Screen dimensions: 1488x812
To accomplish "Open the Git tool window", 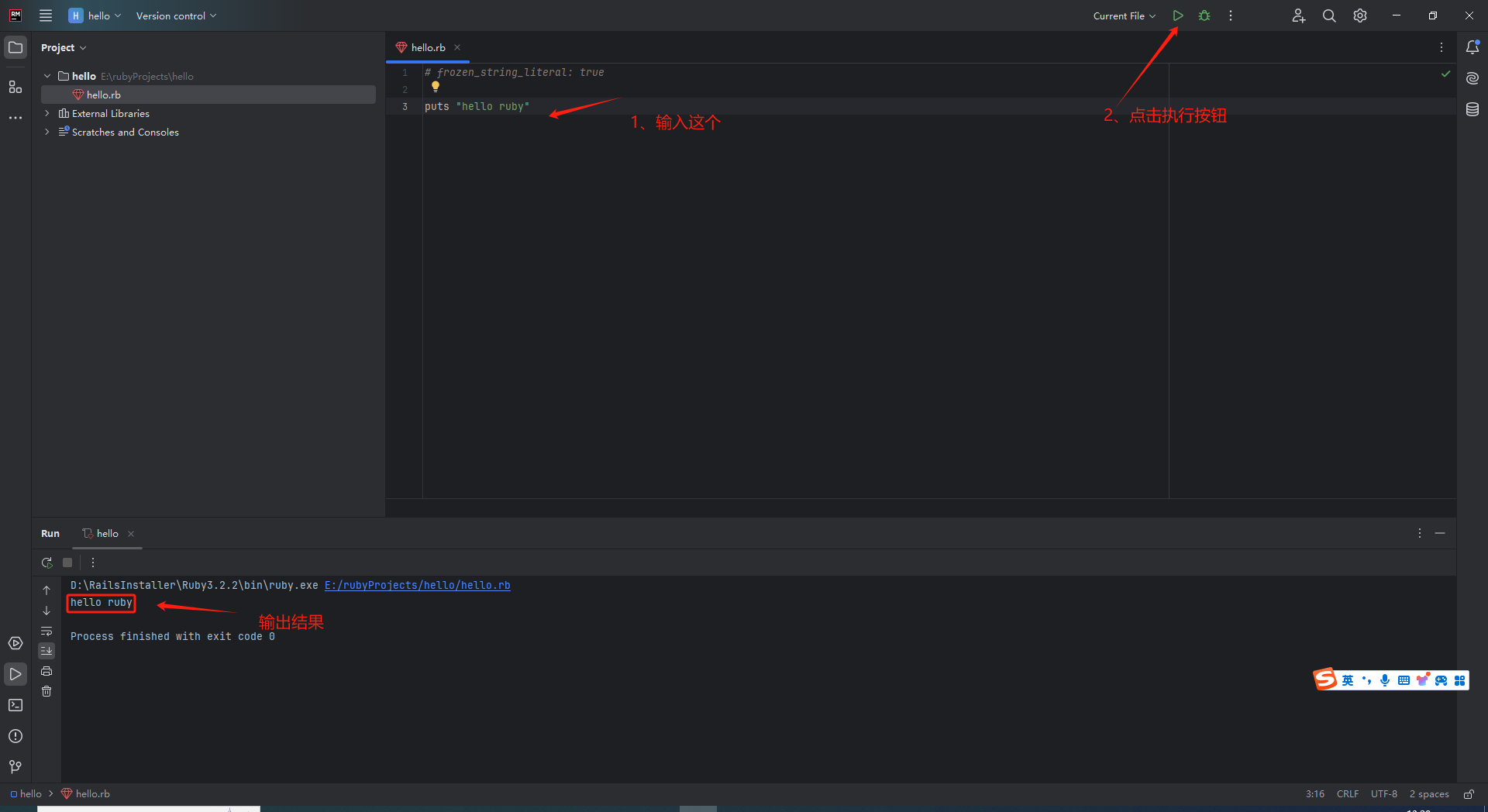I will pos(15,767).
